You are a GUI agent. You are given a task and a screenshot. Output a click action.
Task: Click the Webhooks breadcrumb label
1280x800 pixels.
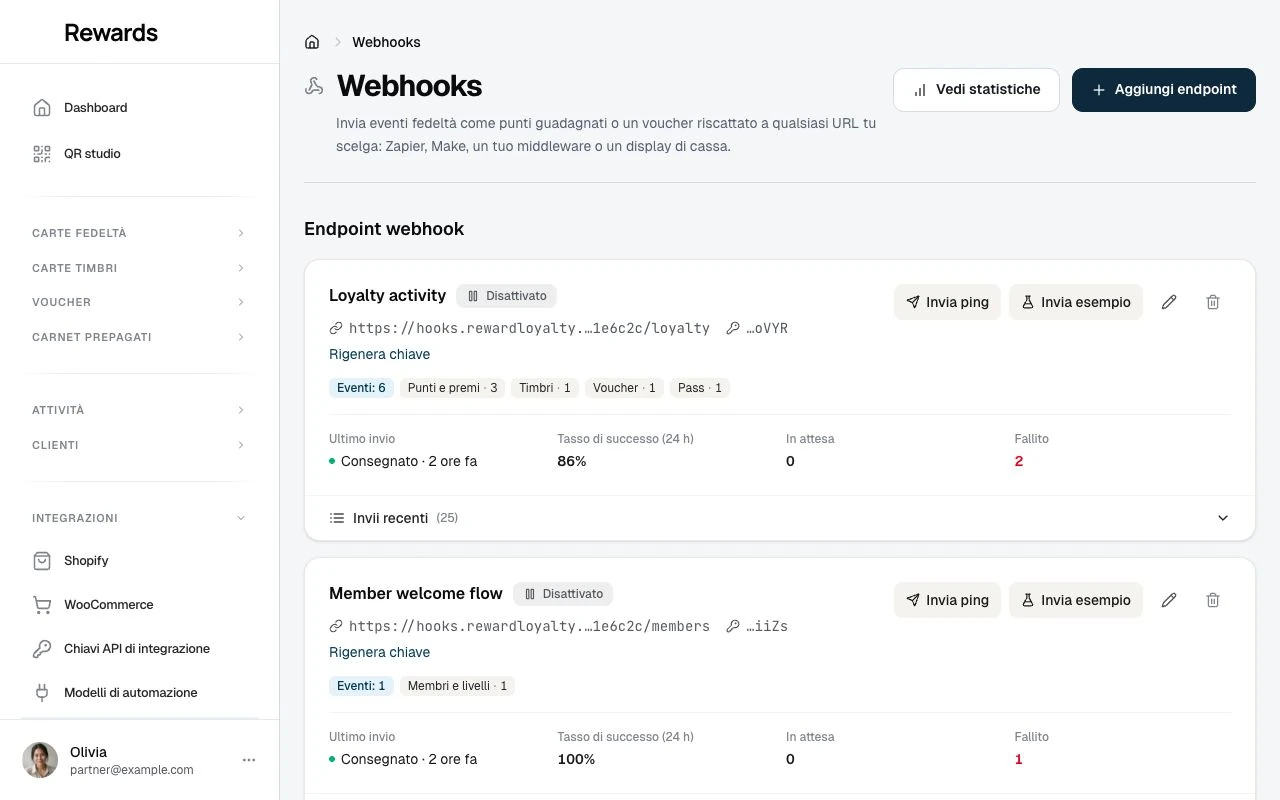[x=386, y=42]
